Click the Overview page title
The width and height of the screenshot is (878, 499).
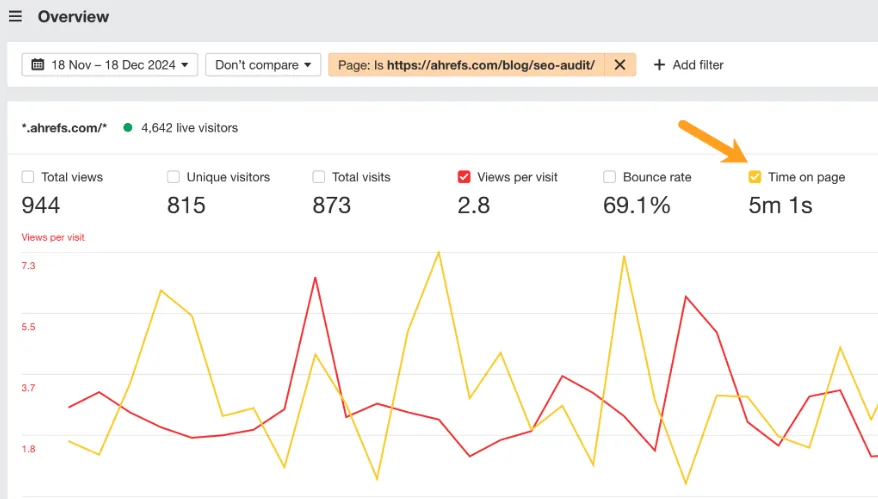73,17
